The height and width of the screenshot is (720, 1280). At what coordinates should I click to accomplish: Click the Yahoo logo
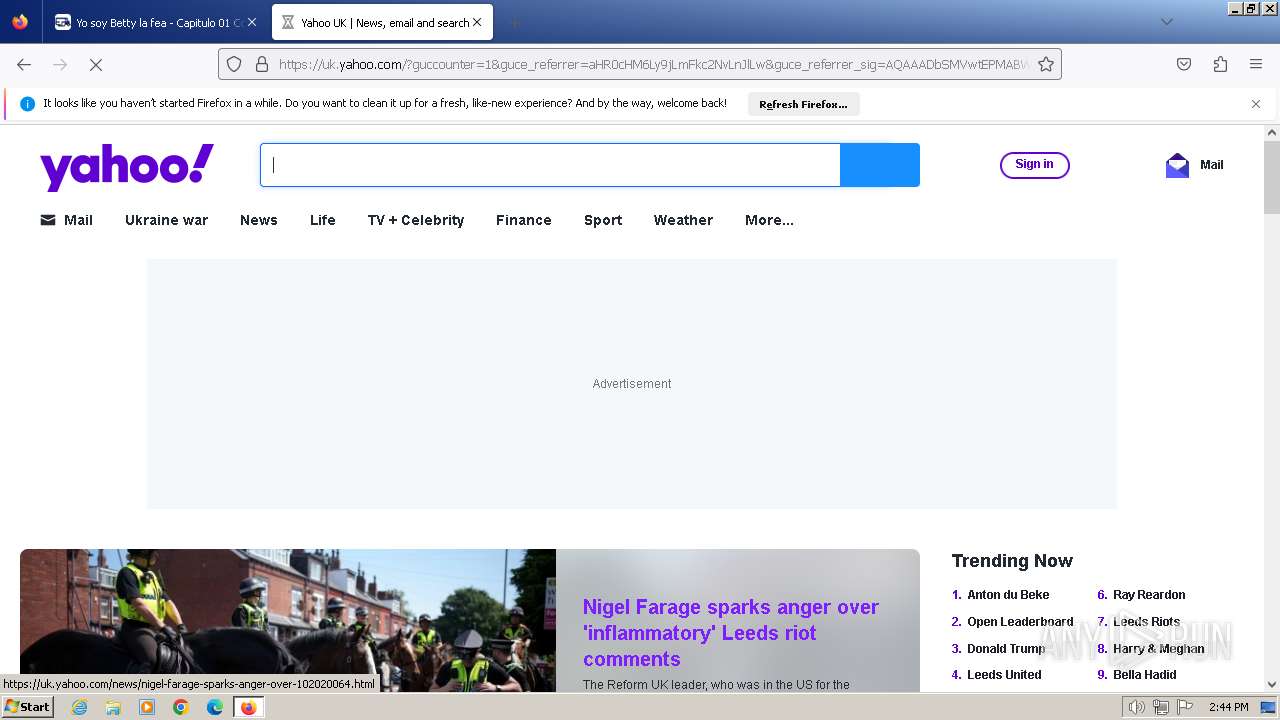coord(127,166)
